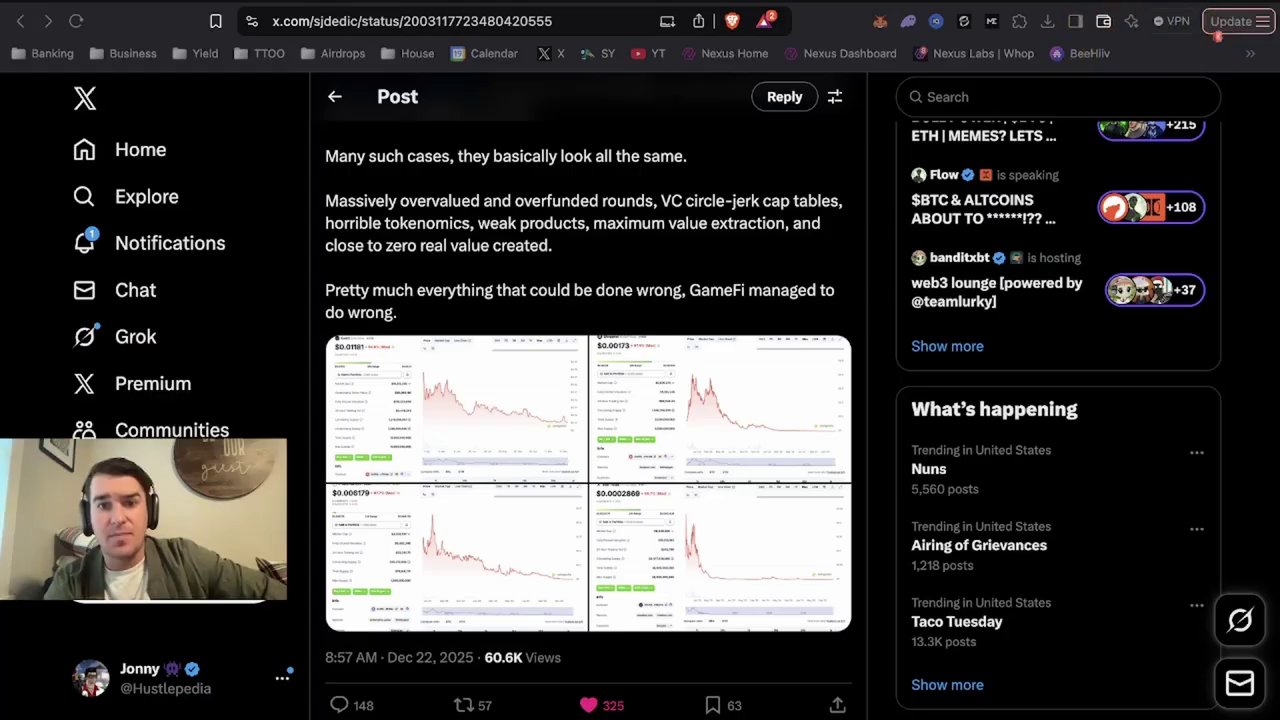Viewport: 1280px width, 720px height.
Task: Open more options for the Nuns trend
Action: tap(1197, 452)
